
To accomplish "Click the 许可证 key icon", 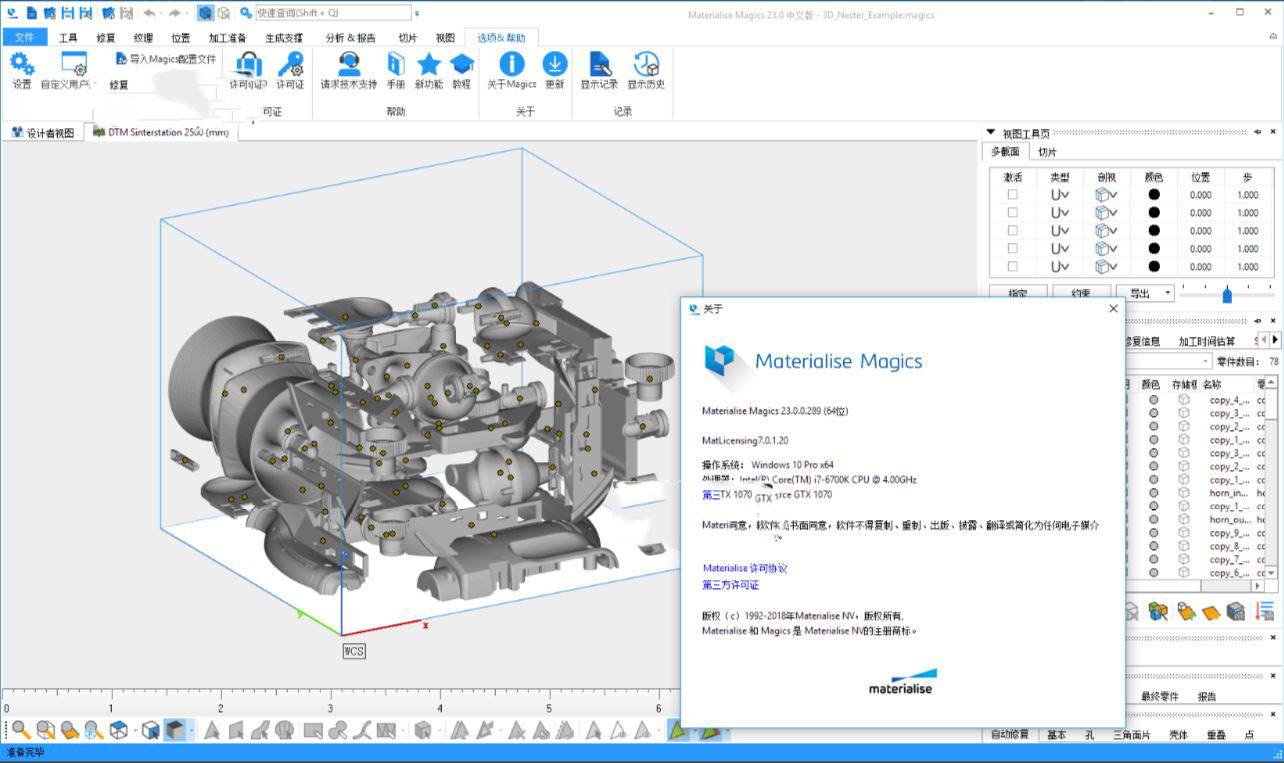I will (290, 65).
